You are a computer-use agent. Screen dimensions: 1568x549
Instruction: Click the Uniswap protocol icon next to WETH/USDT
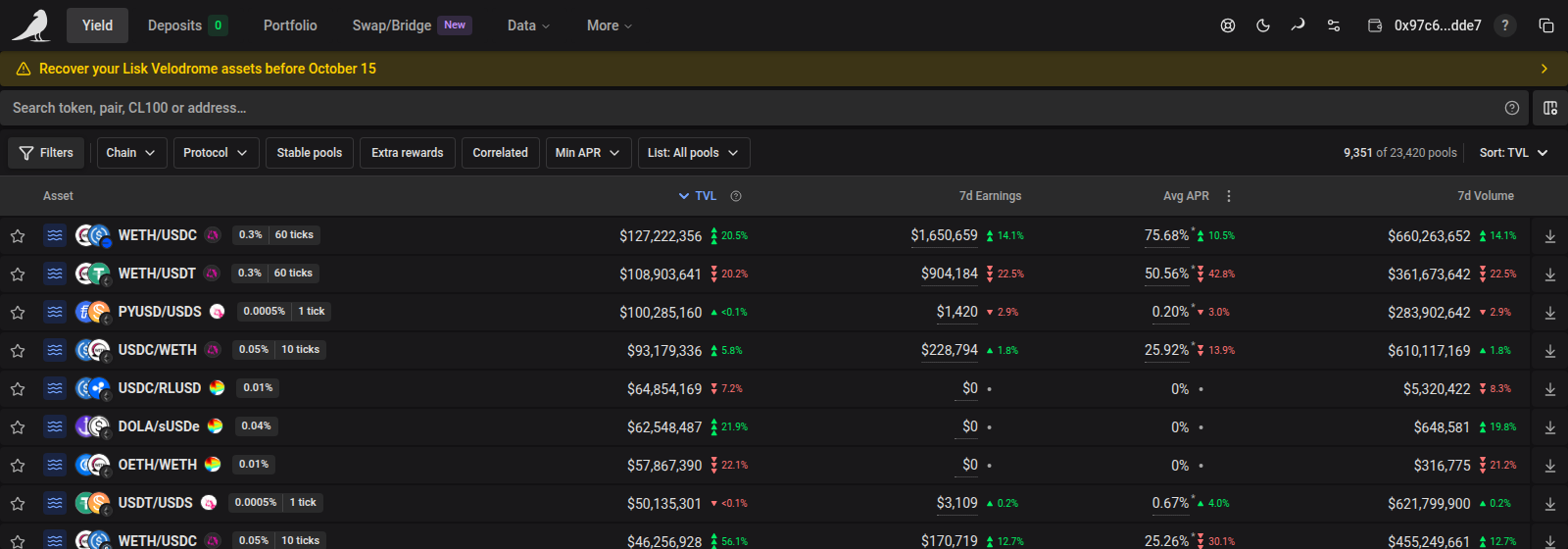tap(212, 274)
